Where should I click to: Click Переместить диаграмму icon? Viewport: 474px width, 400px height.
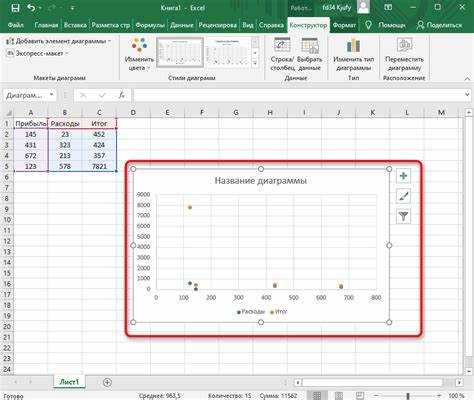404,45
